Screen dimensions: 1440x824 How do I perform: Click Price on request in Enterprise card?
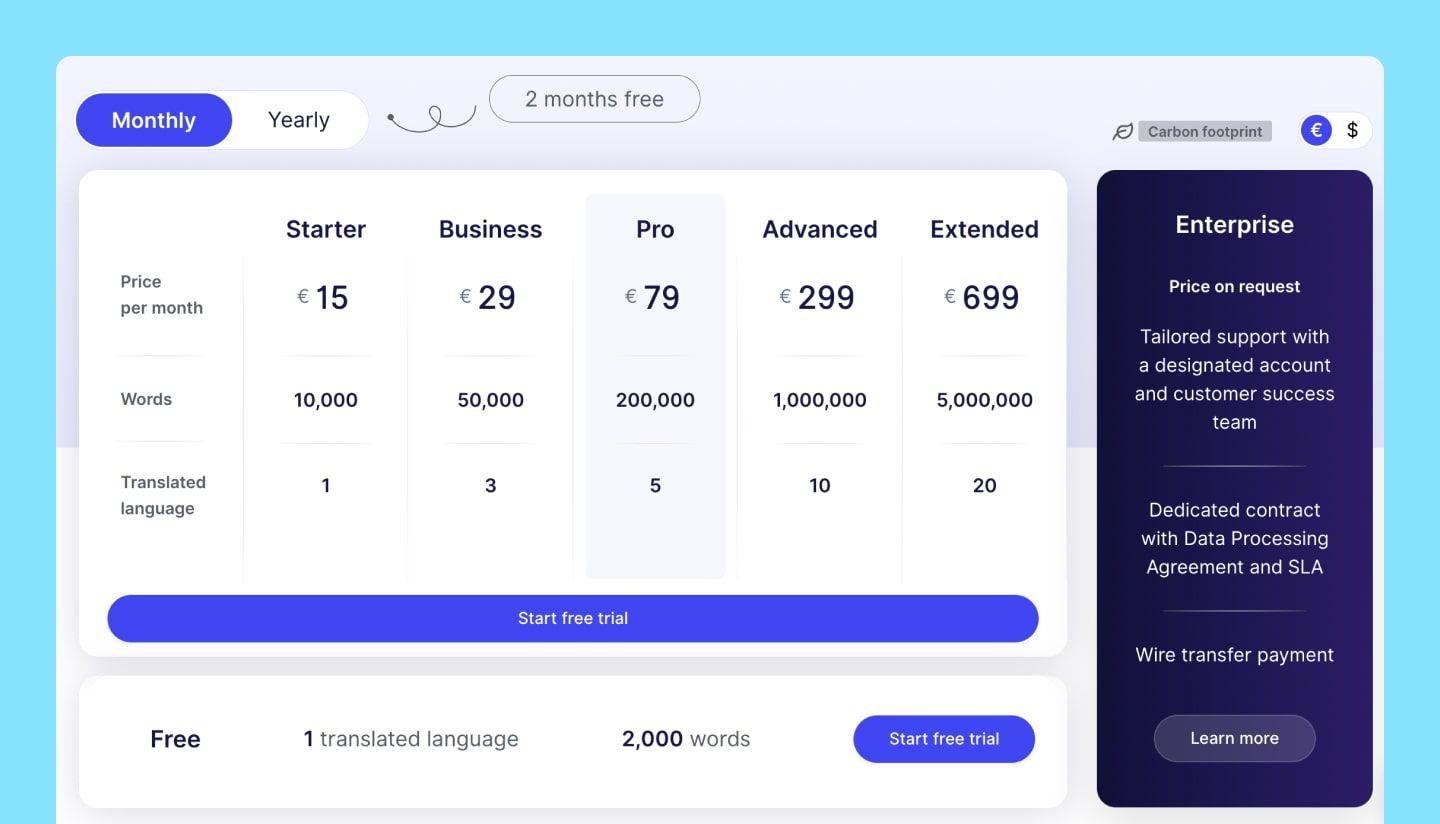[1234, 286]
